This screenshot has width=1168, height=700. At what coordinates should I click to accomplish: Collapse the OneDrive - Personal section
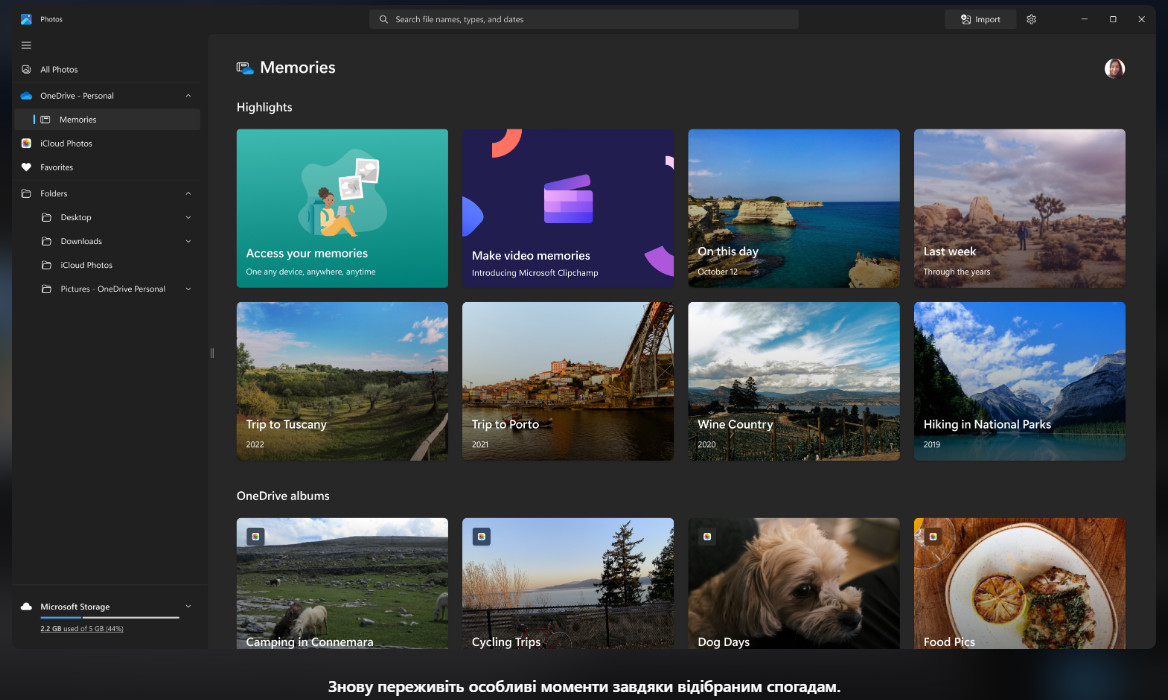[x=188, y=96]
